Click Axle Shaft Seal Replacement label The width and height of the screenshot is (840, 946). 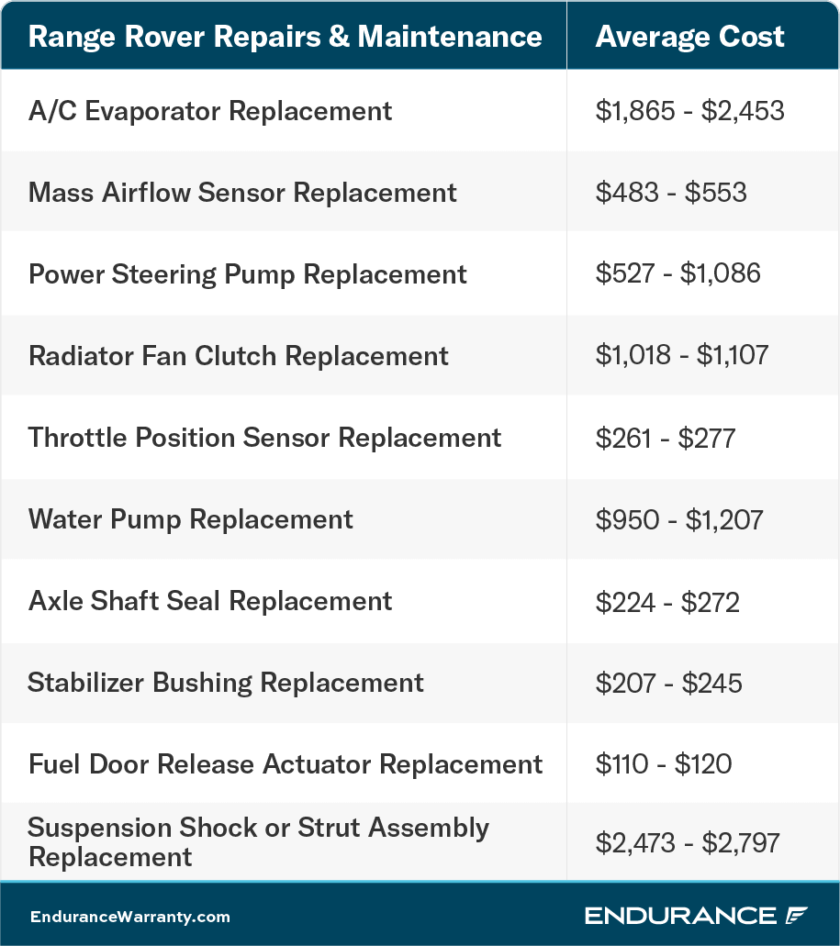click(210, 602)
